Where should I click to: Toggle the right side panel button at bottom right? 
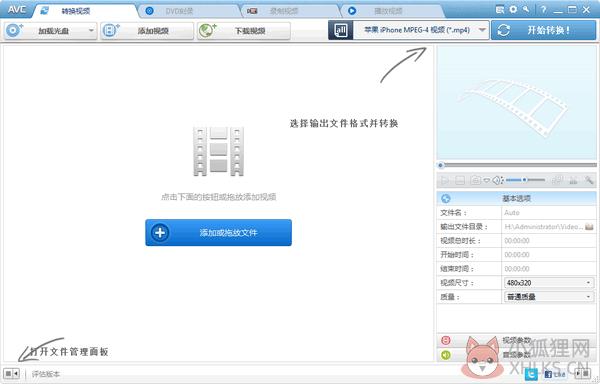[x=583, y=374]
